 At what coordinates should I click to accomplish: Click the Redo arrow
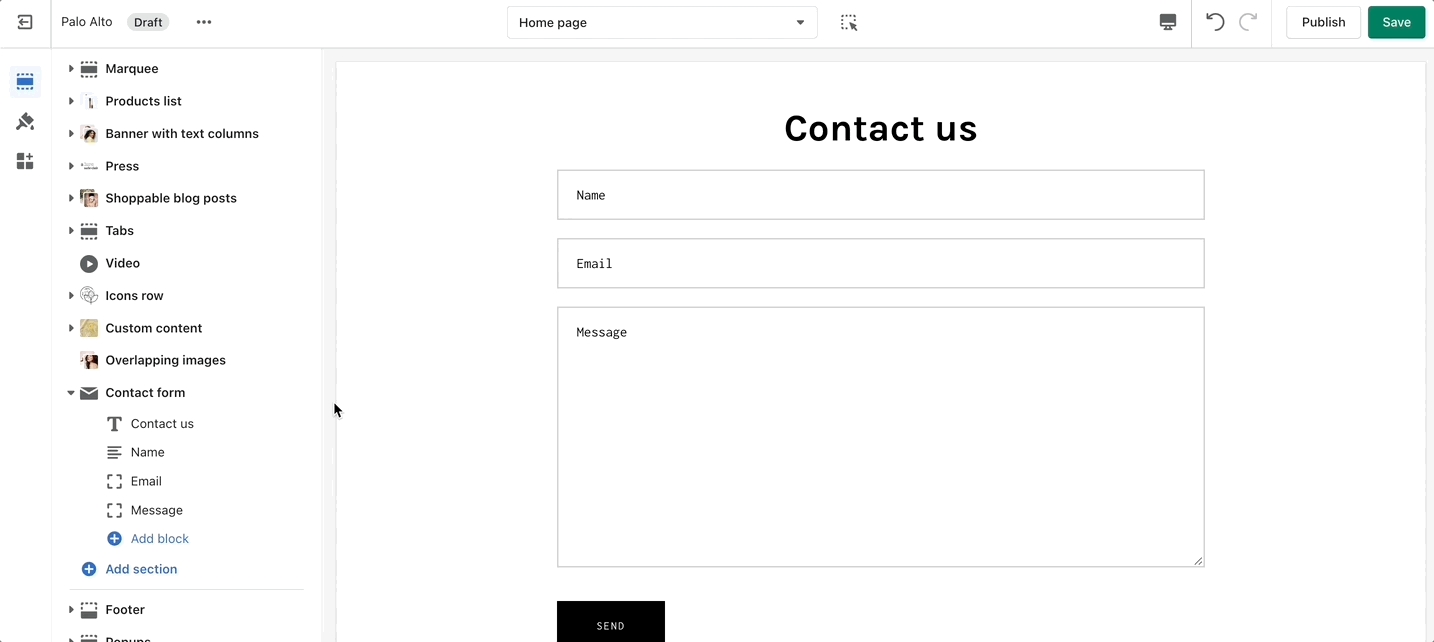click(1248, 22)
